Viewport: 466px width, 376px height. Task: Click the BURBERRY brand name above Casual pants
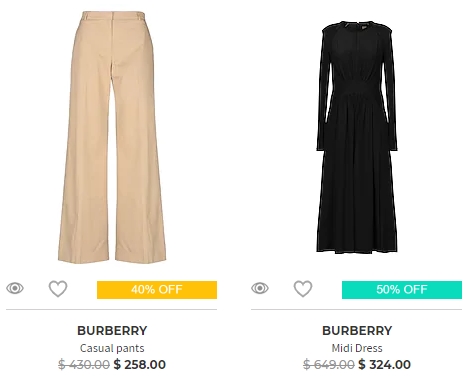112,331
